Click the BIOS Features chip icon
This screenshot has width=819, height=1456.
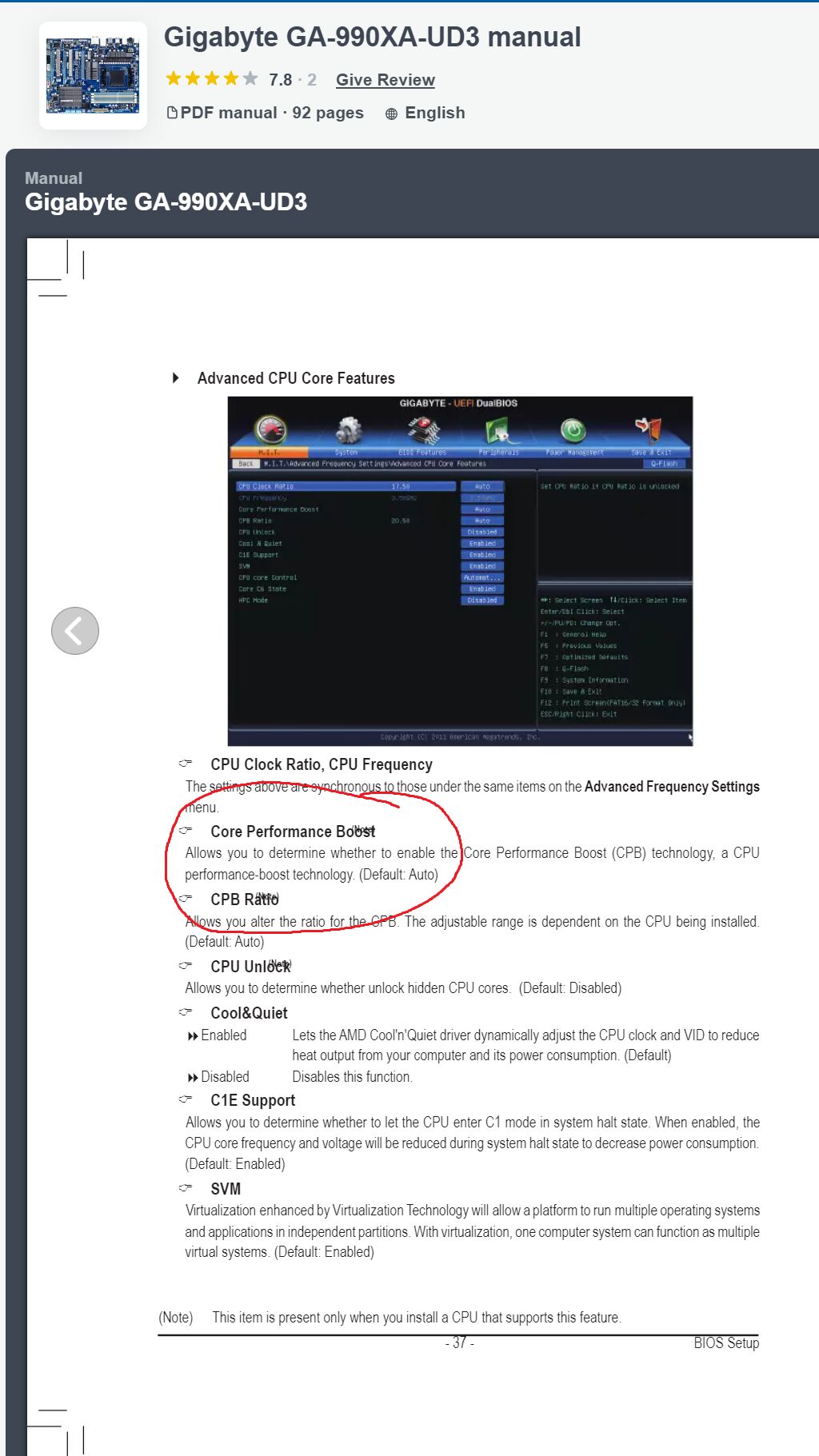pyautogui.click(x=423, y=429)
